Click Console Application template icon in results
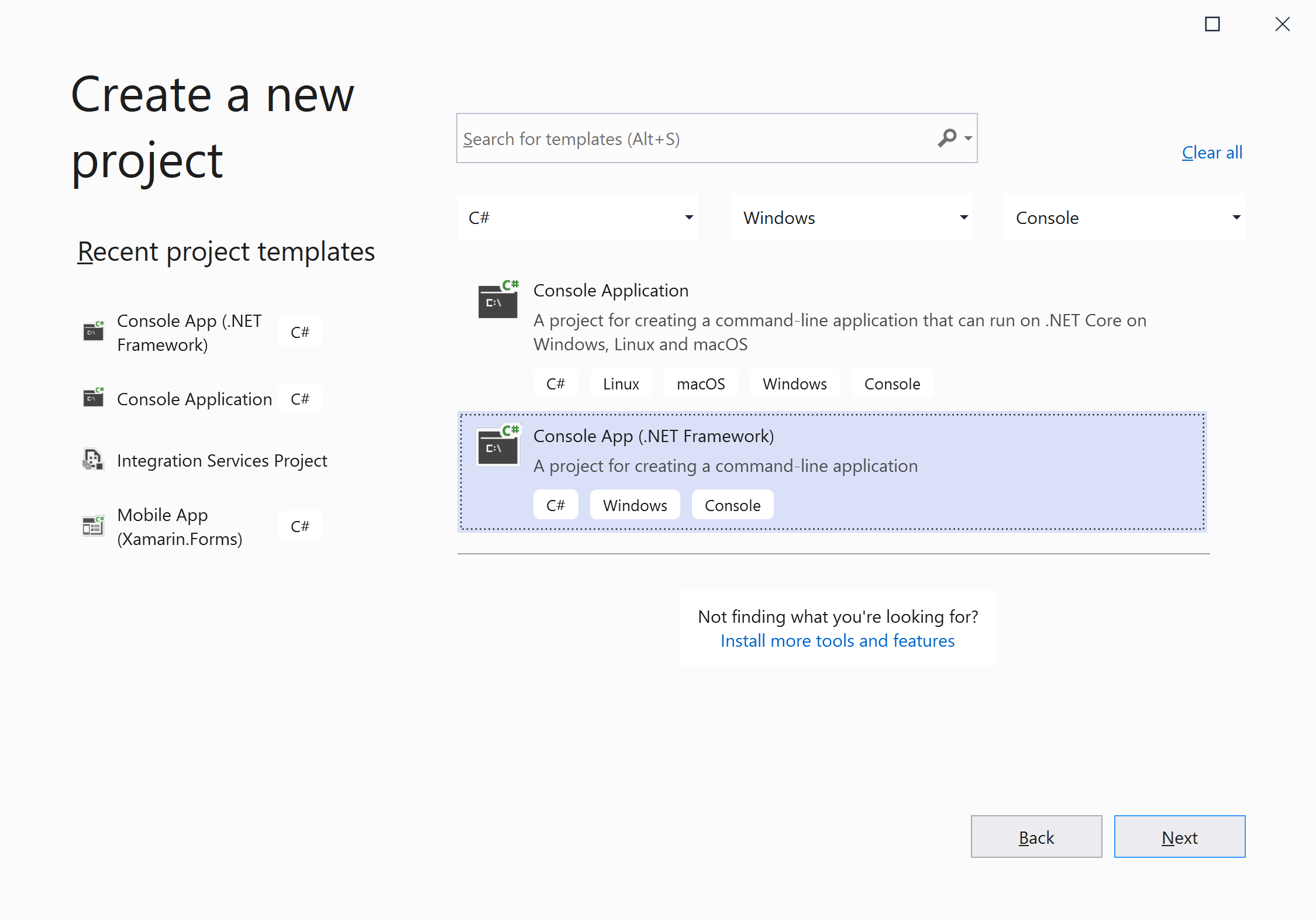1316x921 pixels. pos(498,301)
